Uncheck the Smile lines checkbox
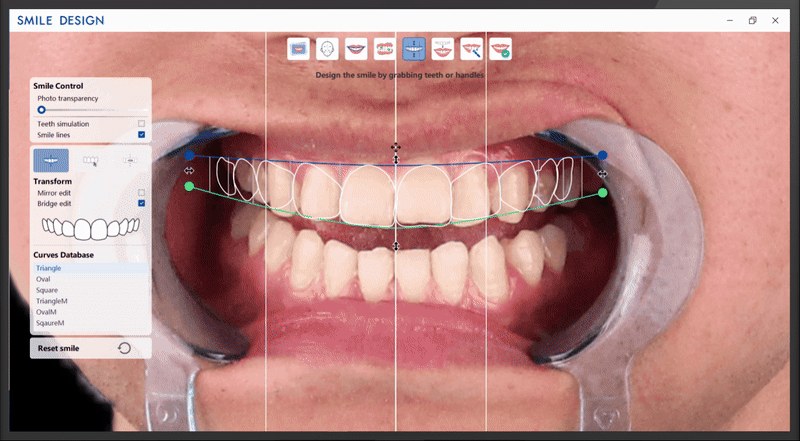The image size is (800, 441). pyautogui.click(x=141, y=135)
